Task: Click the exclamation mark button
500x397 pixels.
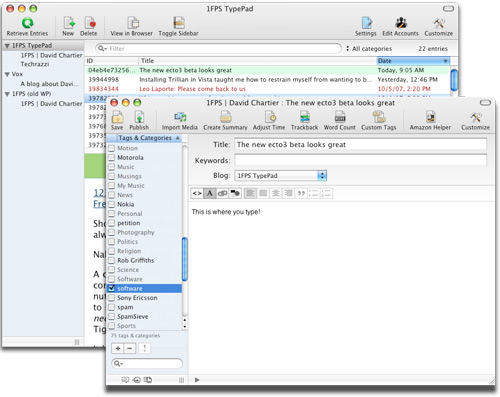Action: [x=144, y=348]
